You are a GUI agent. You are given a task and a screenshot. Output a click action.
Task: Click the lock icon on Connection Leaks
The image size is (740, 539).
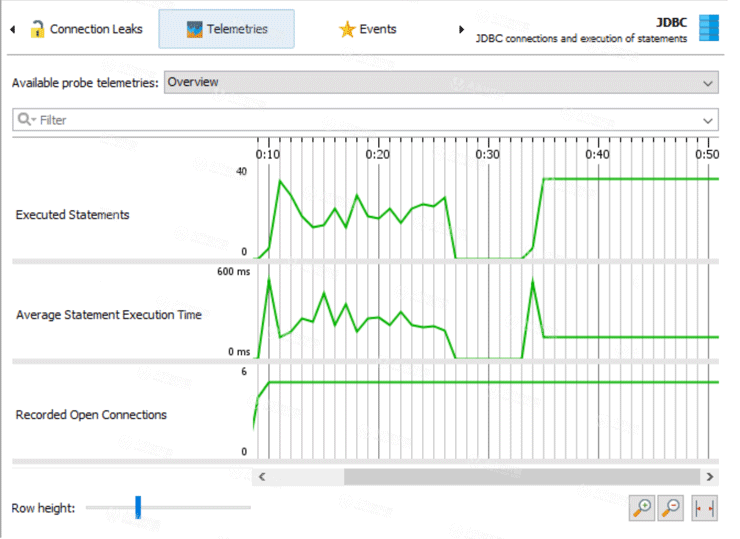click(37, 29)
